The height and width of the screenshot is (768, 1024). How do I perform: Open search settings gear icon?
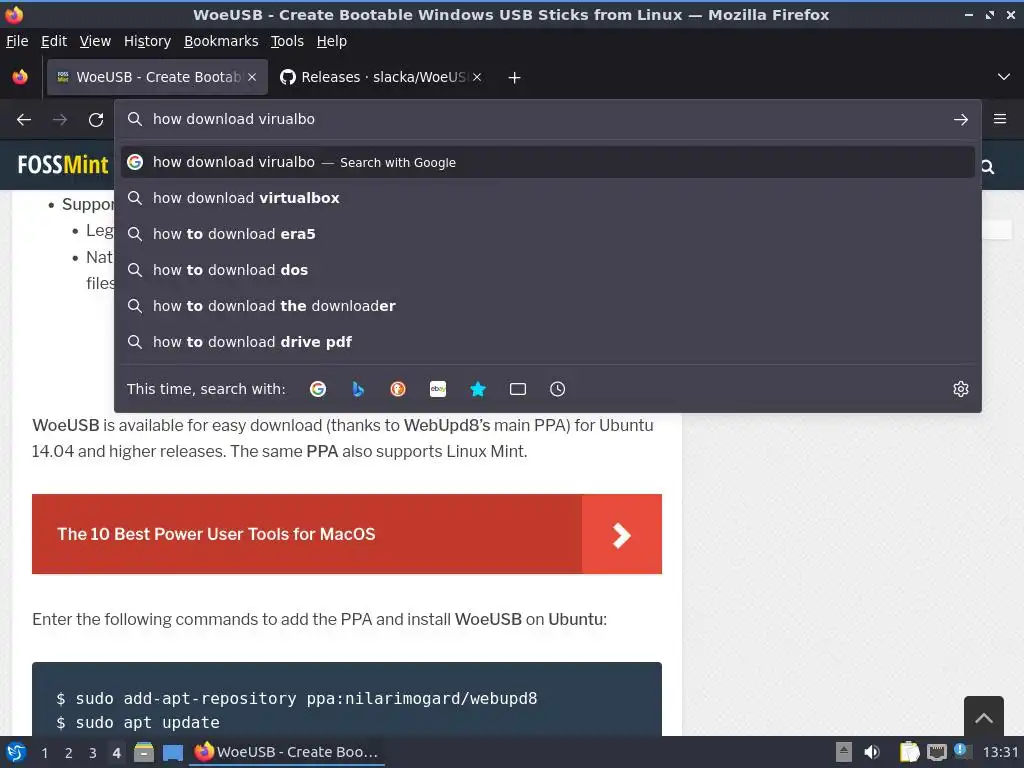[x=961, y=389]
